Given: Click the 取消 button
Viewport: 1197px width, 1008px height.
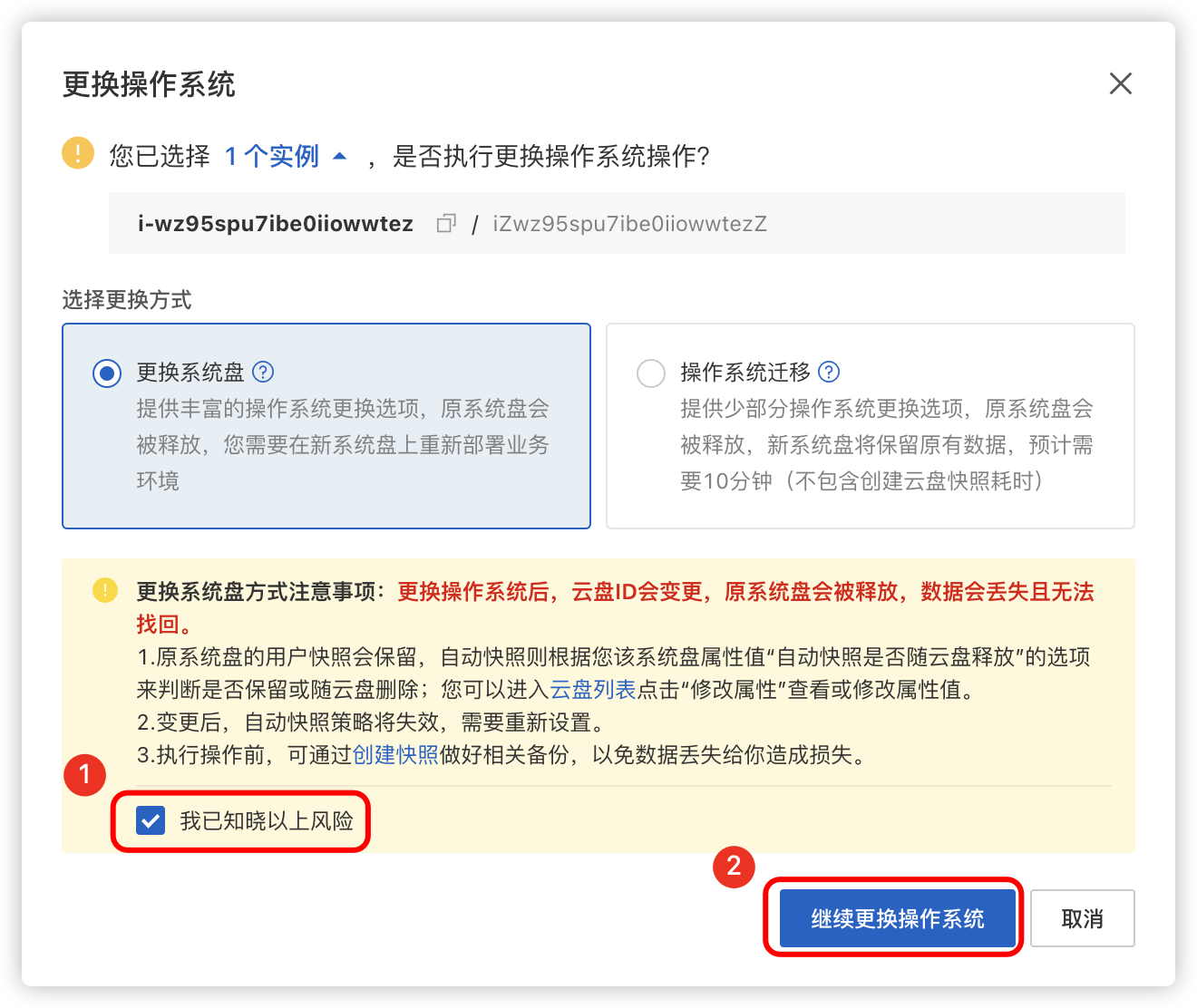Looking at the screenshot, I should click(1082, 918).
